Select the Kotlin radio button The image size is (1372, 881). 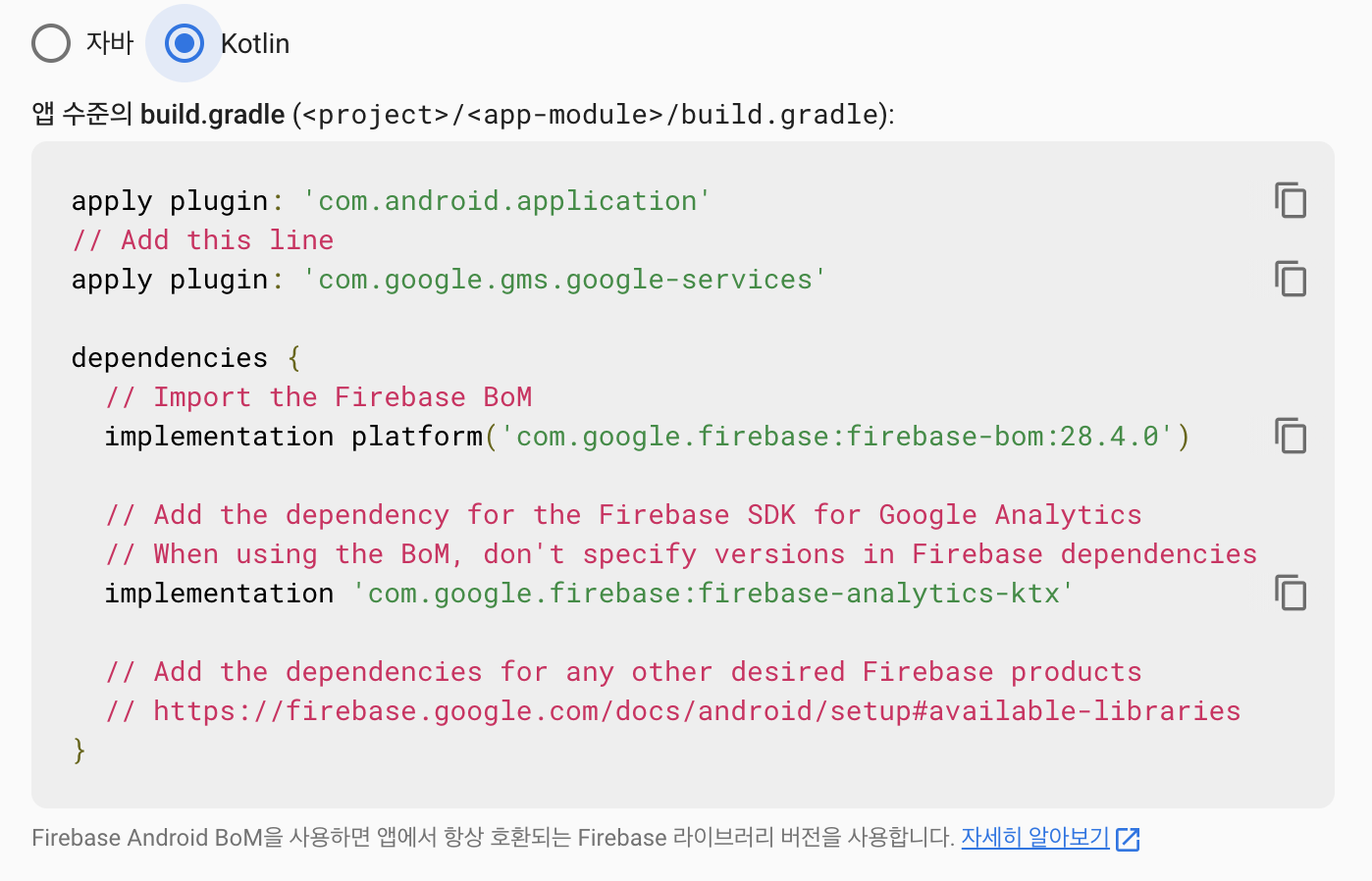pos(185,43)
